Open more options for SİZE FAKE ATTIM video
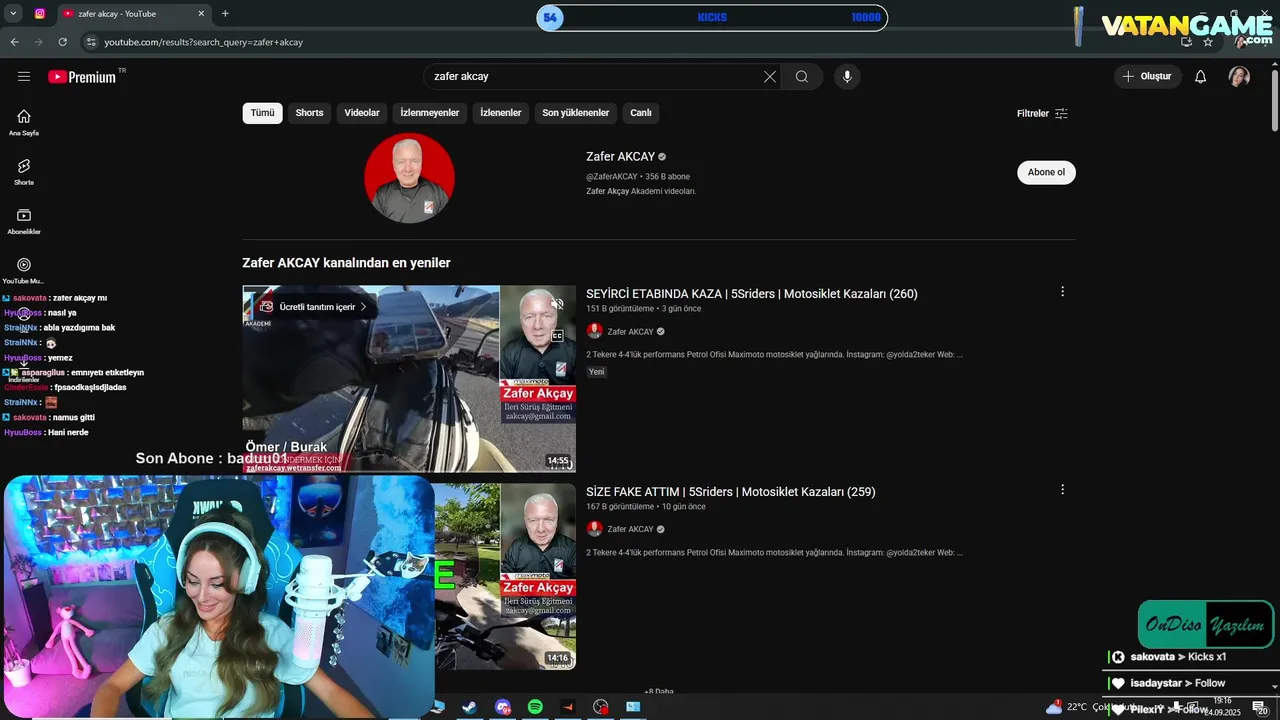Viewport: 1280px width, 720px height. click(x=1062, y=490)
